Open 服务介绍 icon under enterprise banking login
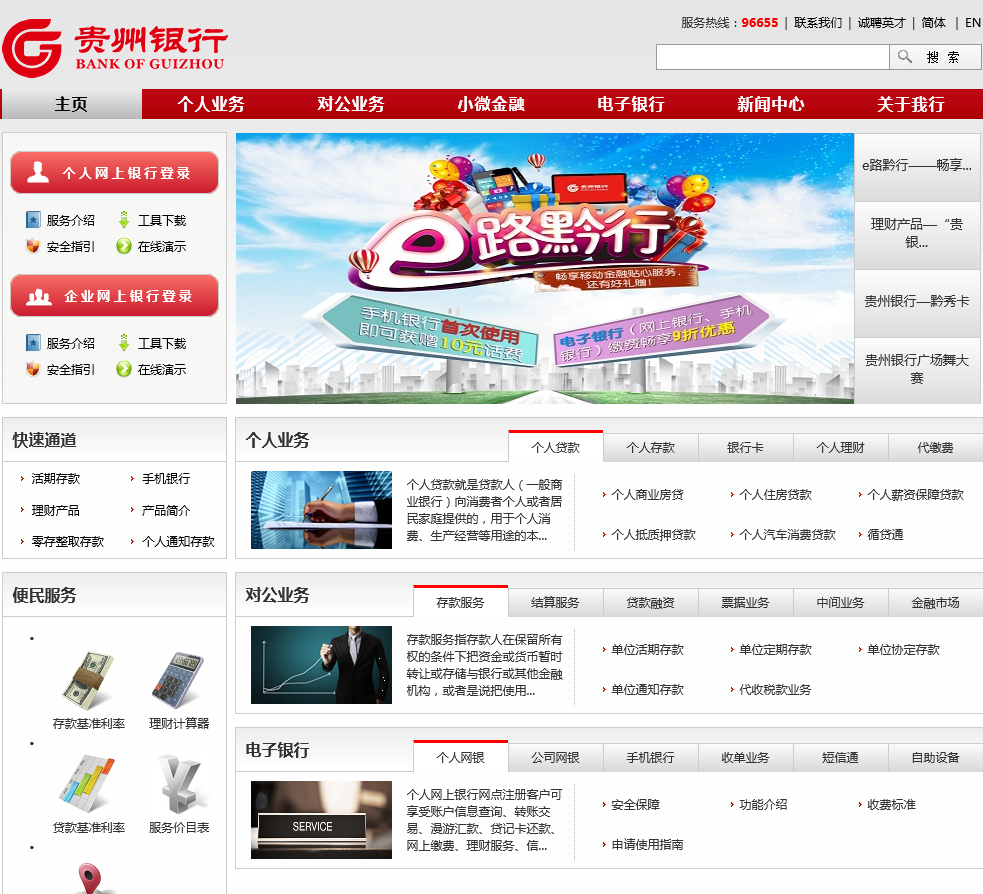983x894 pixels. tap(33, 343)
